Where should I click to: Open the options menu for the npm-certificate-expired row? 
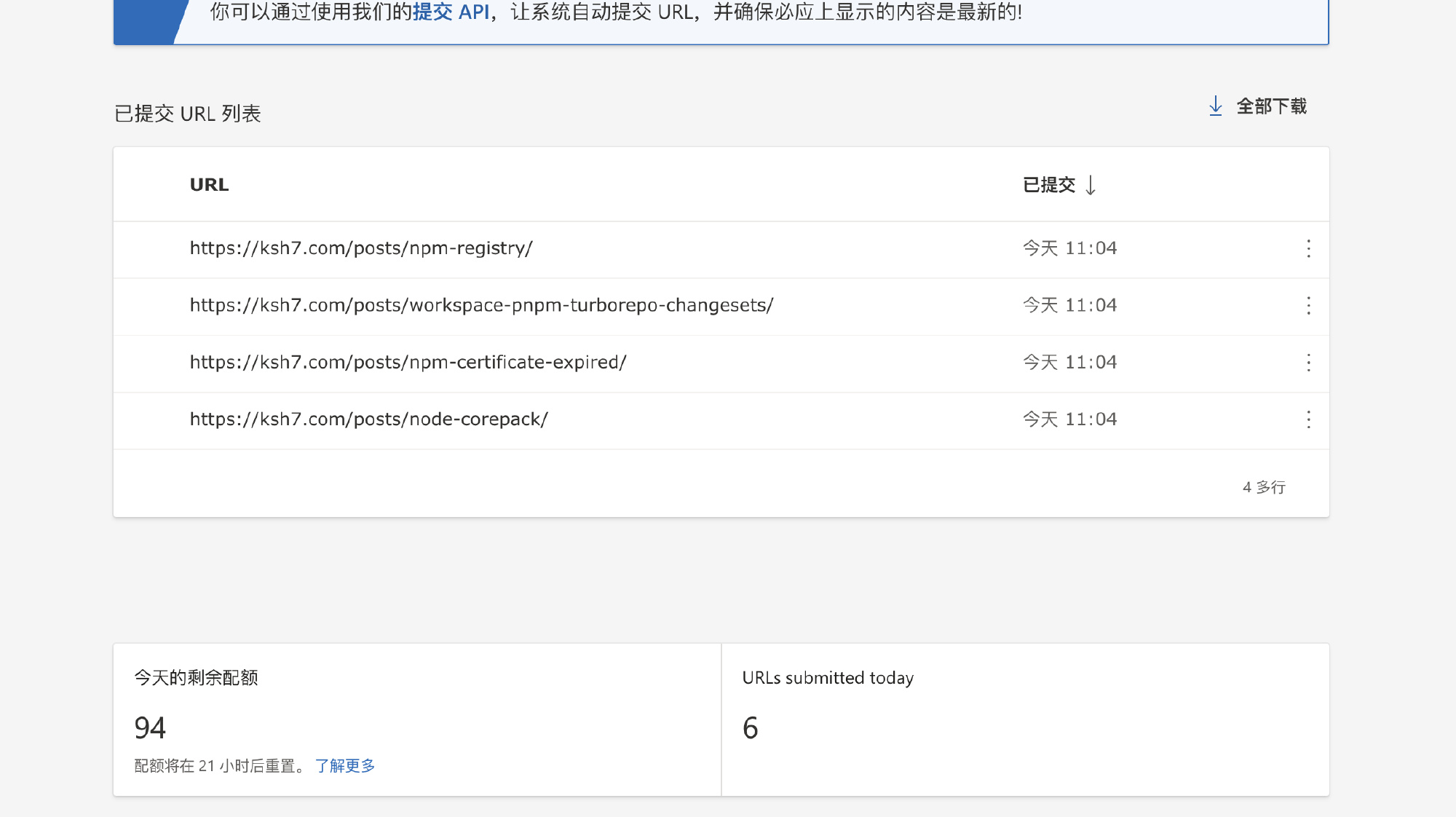(x=1308, y=363)
